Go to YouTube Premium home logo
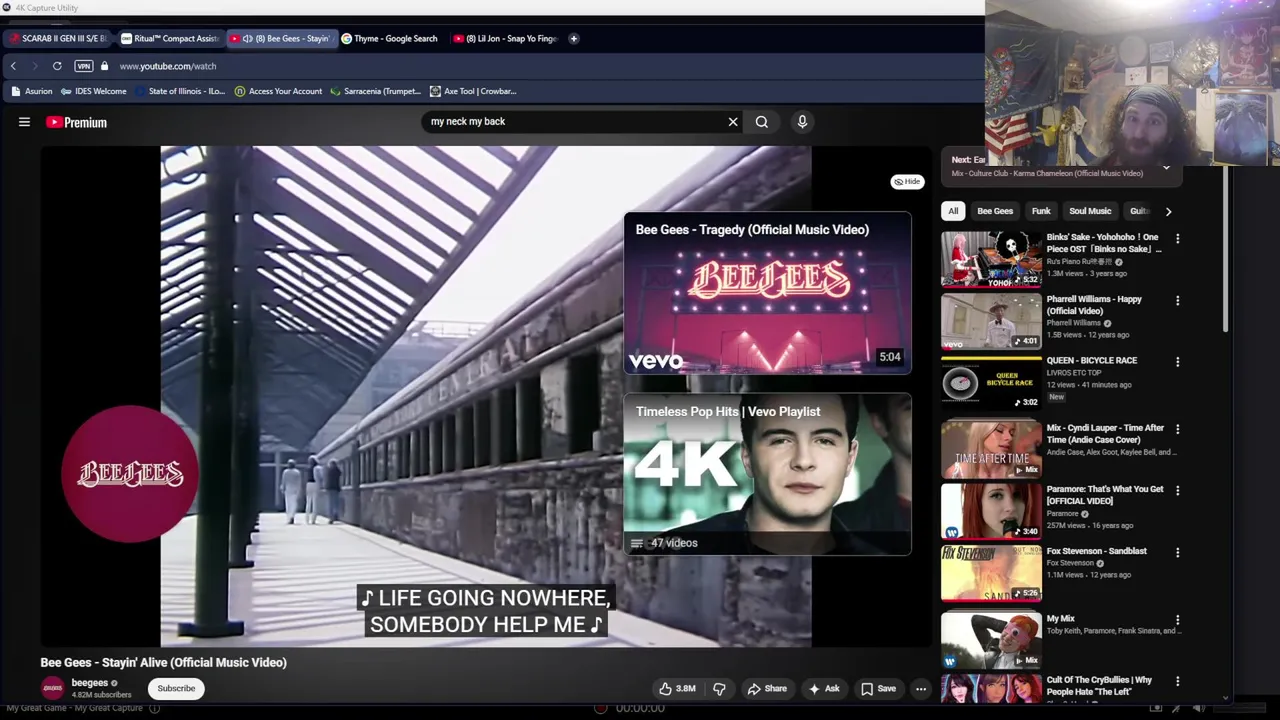Viewport: 1280px width, 720px height. click(x=76, y=122)
